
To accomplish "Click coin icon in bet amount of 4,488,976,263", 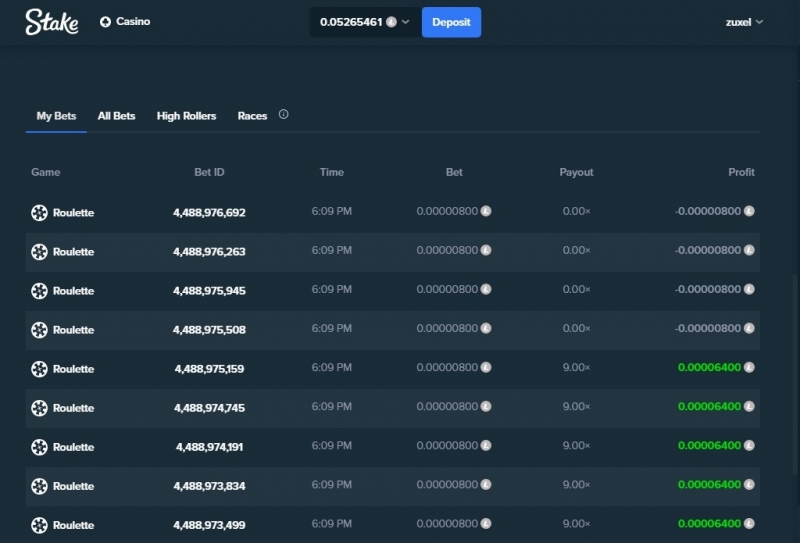I will pyautogui.click(x=486, y=250).
